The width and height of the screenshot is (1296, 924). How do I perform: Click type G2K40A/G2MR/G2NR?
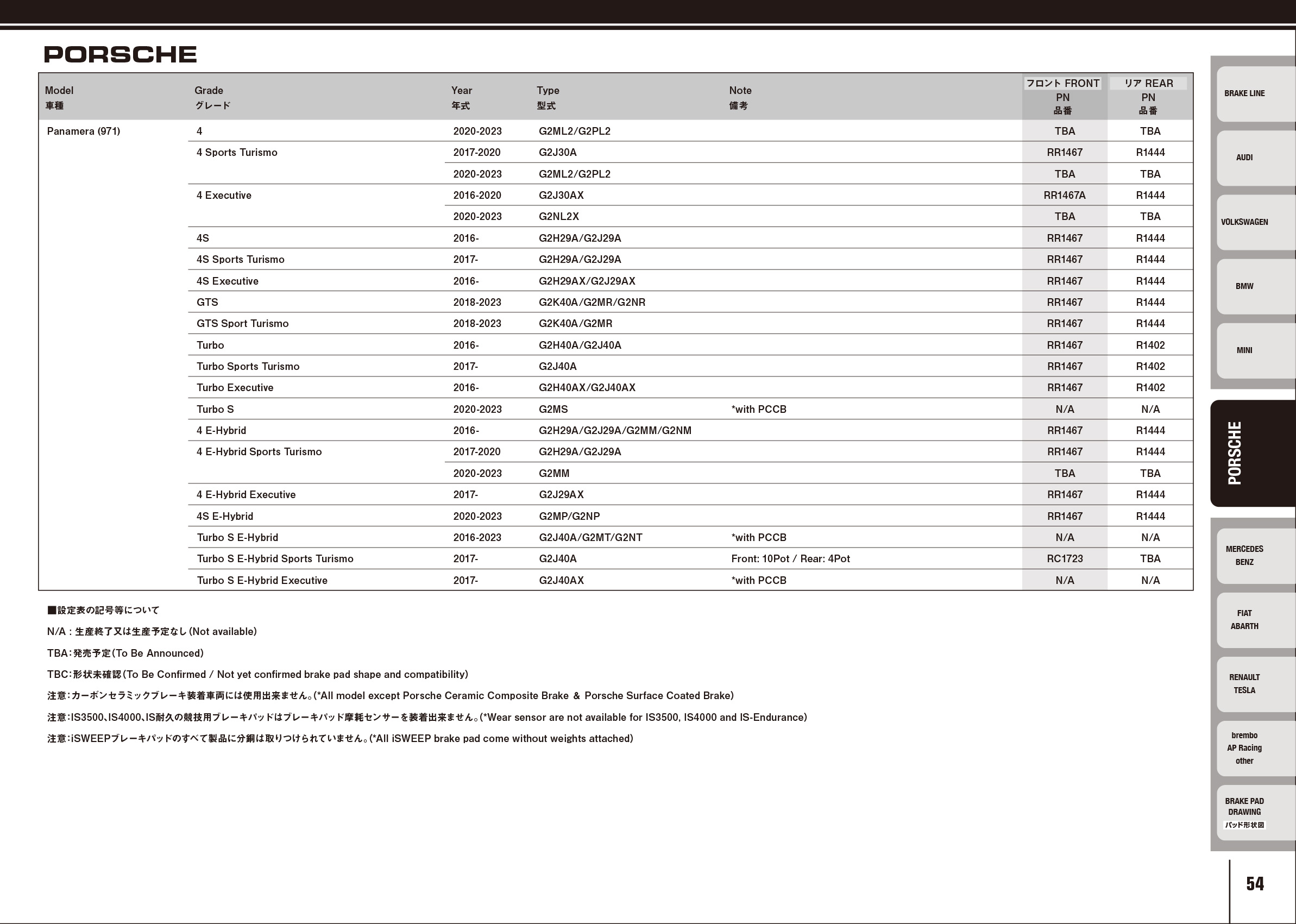pos(592,302)
